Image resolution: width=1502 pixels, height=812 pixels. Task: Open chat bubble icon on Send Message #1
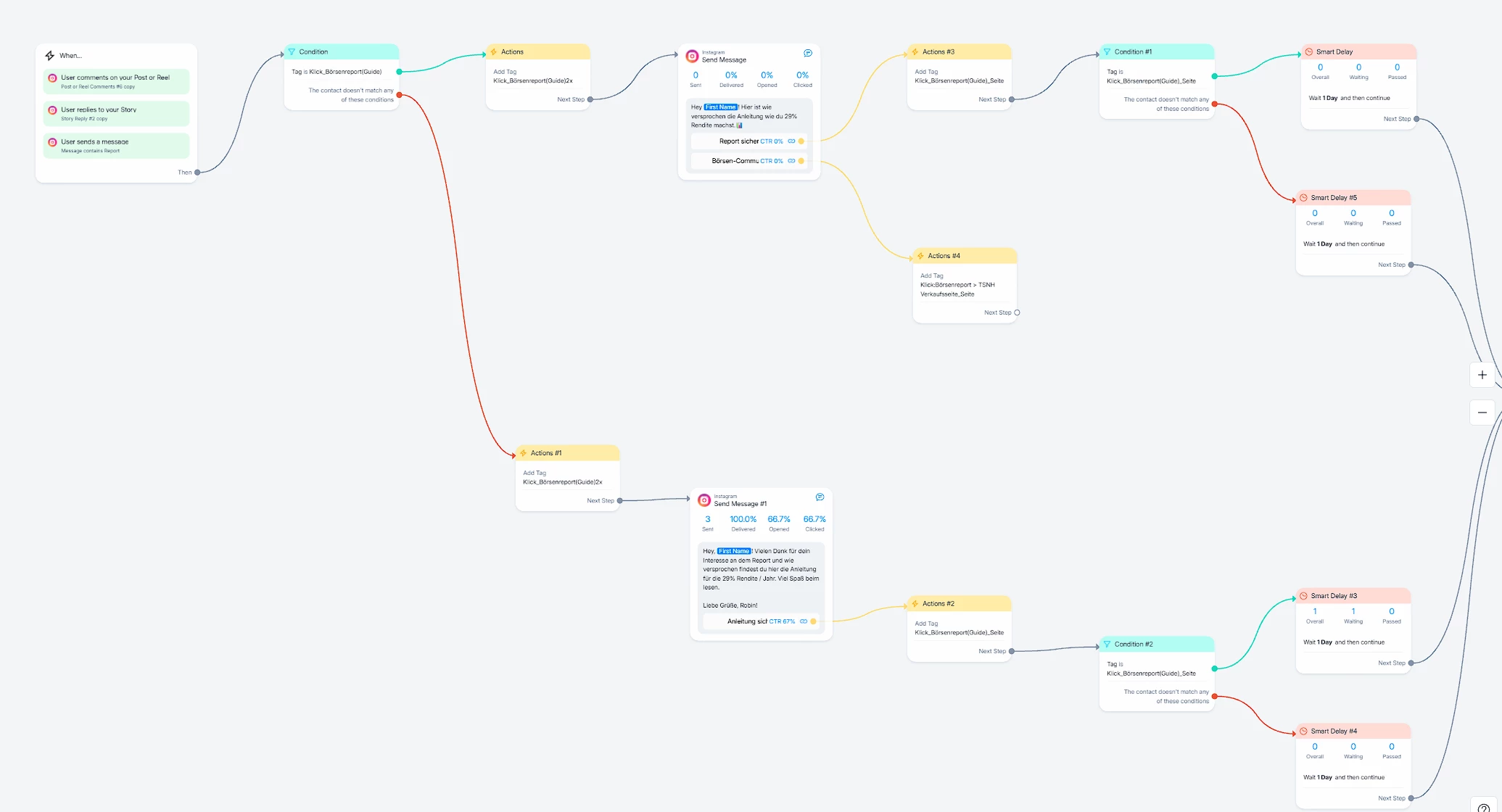pos(820,497)
